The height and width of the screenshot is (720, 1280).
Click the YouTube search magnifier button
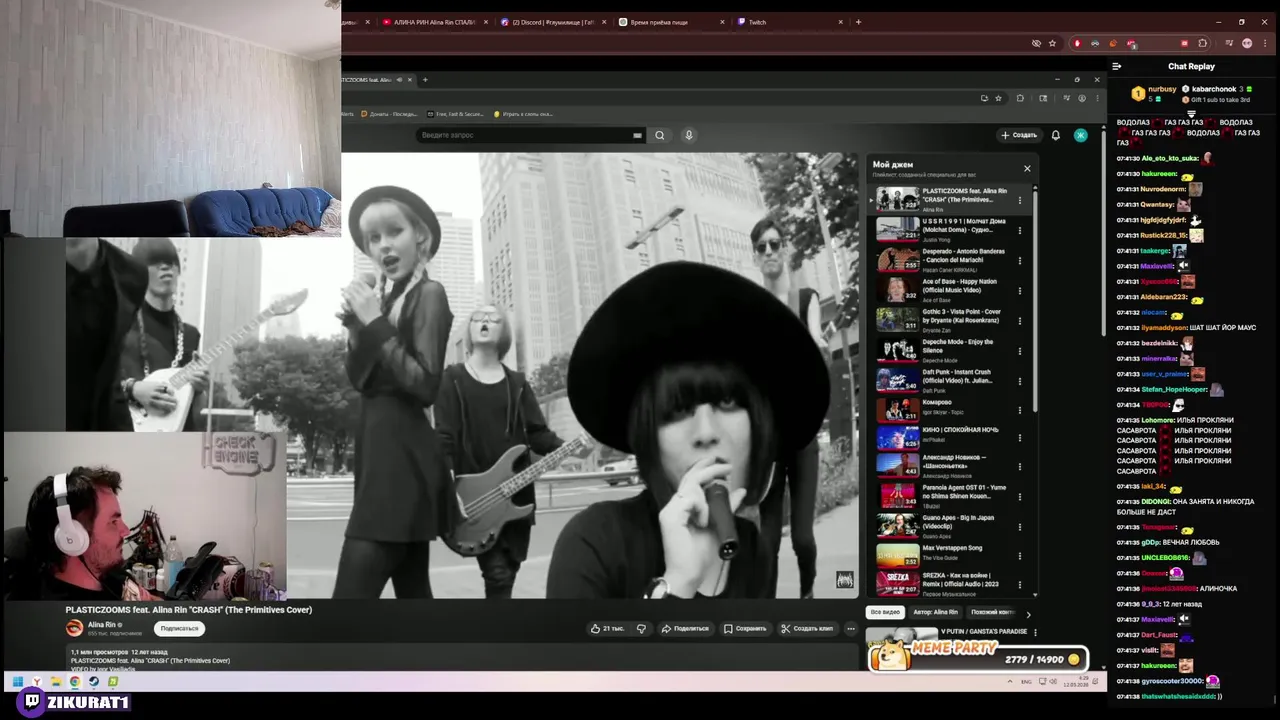(659, 135)
